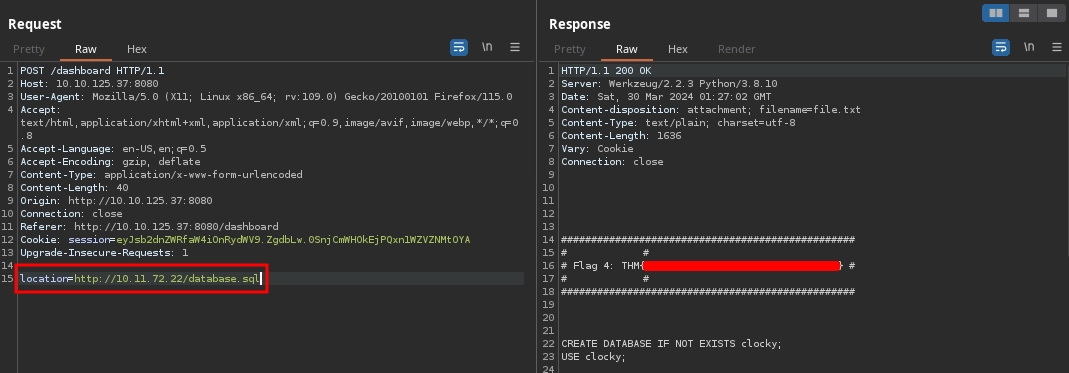Image resolution: width=1069 pixels, height=373 pixels.
Task: Click the Vary: Cookie response header
Action: point(597,149)
